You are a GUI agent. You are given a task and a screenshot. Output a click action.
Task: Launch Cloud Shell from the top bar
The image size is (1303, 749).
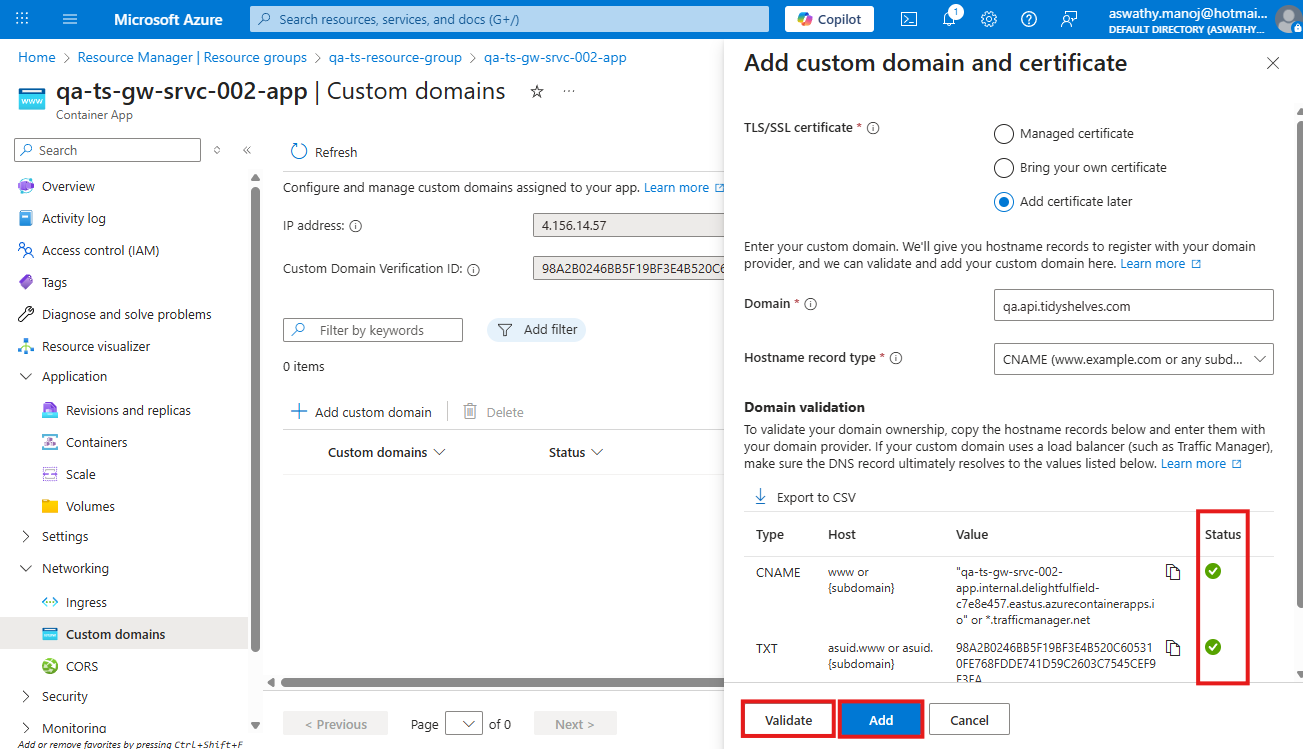(x=909, y=19)
